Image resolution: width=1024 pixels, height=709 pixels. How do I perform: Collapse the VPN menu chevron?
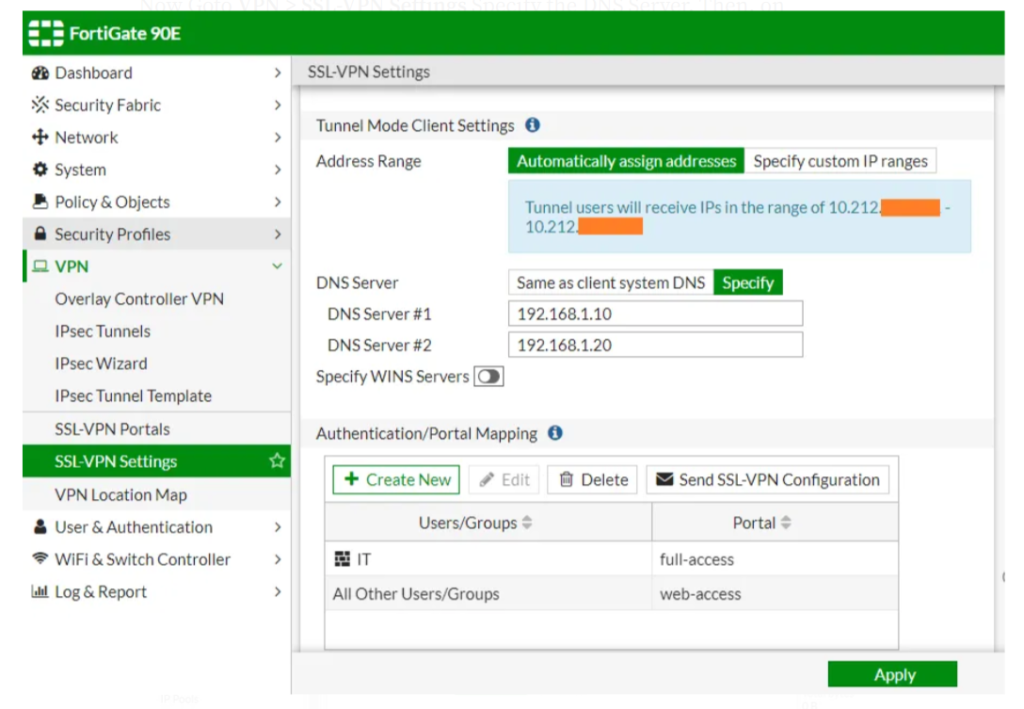(278, 266)
